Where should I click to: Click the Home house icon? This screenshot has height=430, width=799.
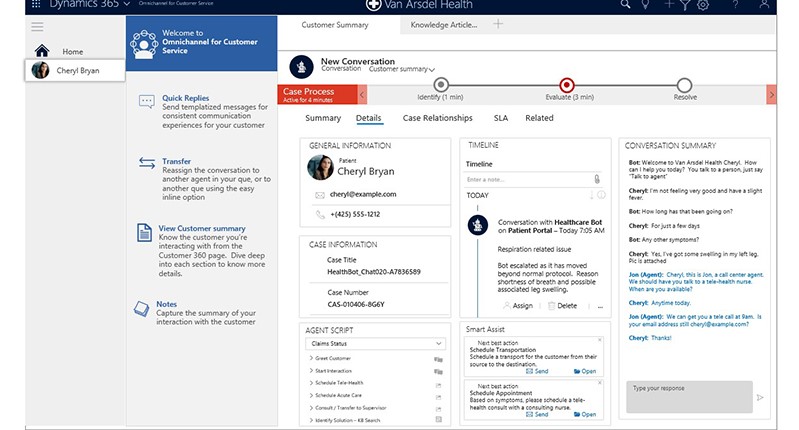[42, 51]
